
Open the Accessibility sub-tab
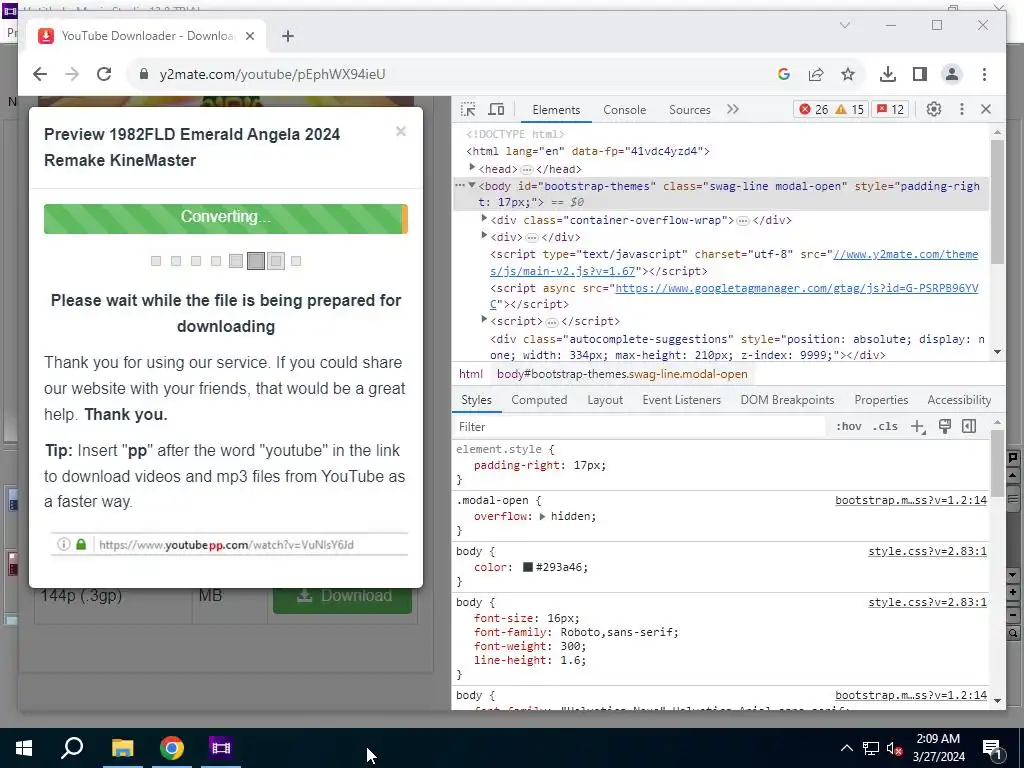959,400
